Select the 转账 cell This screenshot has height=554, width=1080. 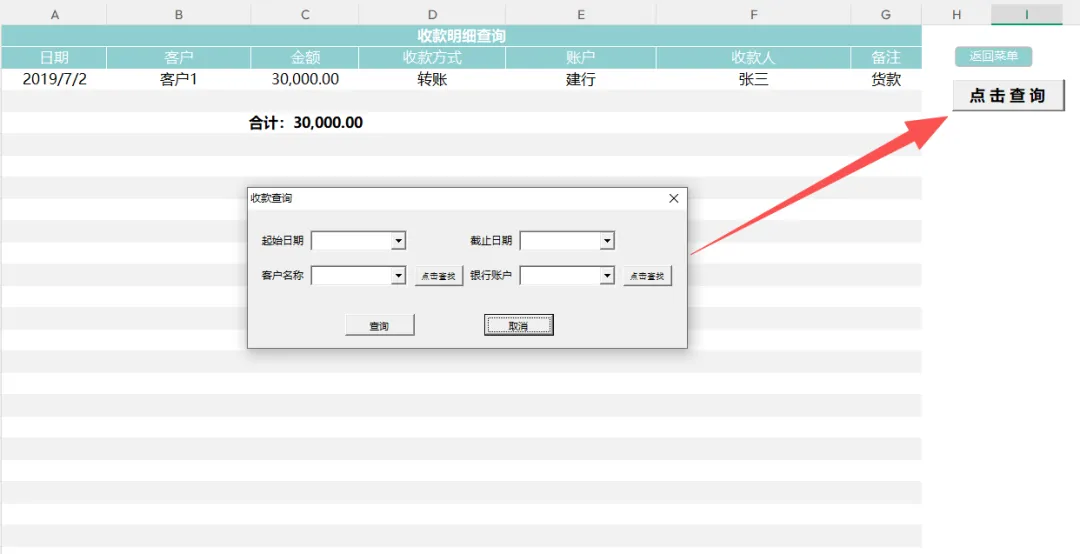point(432,79)
